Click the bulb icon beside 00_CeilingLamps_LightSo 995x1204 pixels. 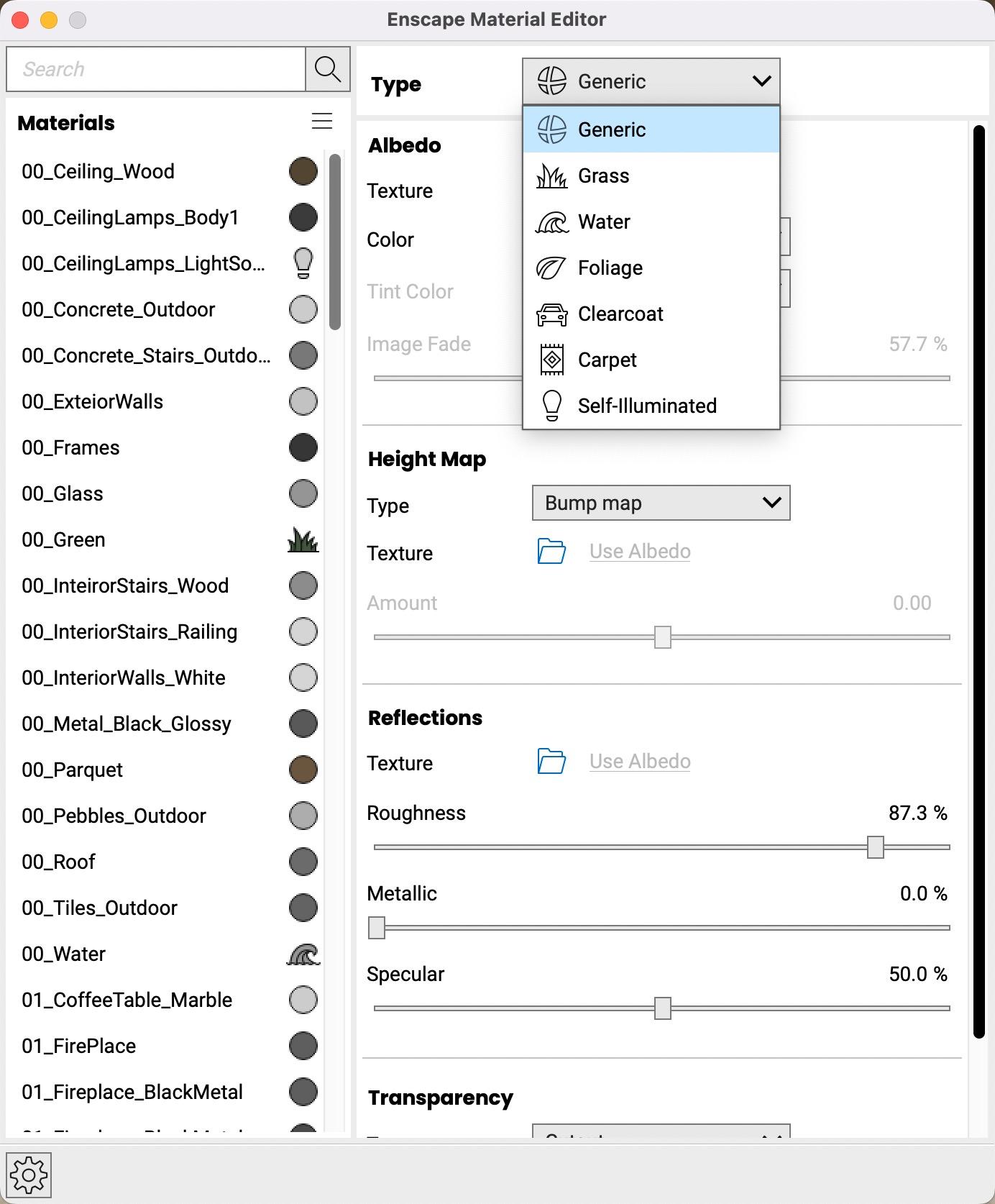pos(303,263)
